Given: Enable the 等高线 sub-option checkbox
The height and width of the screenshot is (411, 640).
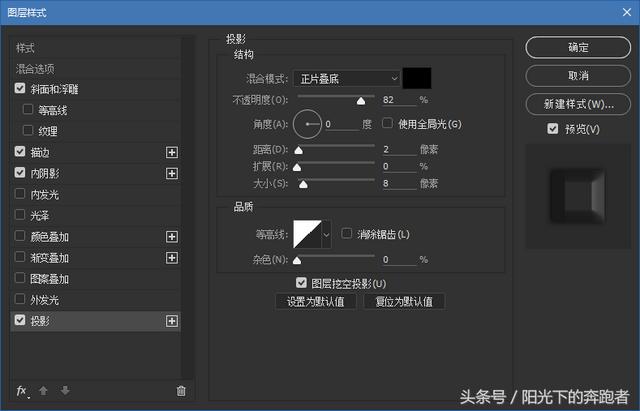Looking at the screenshot, I should (28, 109).
